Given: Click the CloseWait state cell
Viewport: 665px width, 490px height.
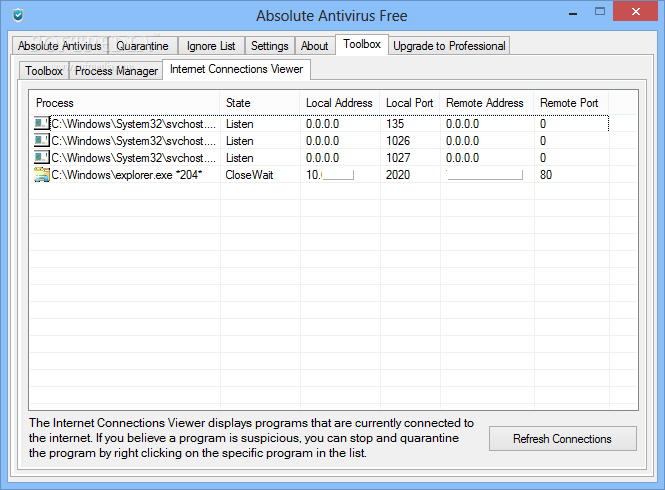Looking at the screenshot, I should click(x=249, y=175).
